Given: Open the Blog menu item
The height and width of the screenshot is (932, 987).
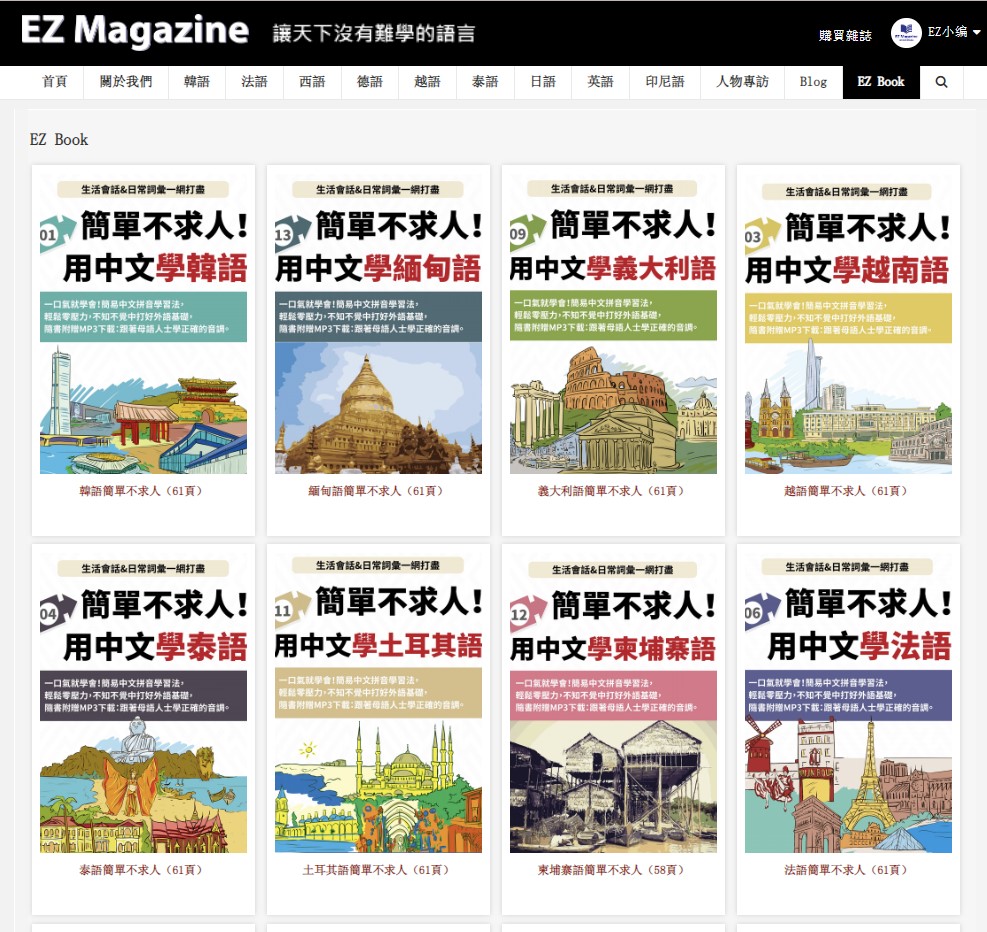Looking at the screenshot, I should (x=813, y=82).
